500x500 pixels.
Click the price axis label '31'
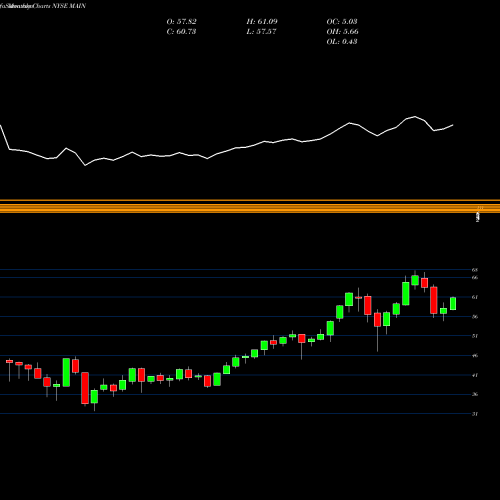pyautogui.click(x=475, y=414)
